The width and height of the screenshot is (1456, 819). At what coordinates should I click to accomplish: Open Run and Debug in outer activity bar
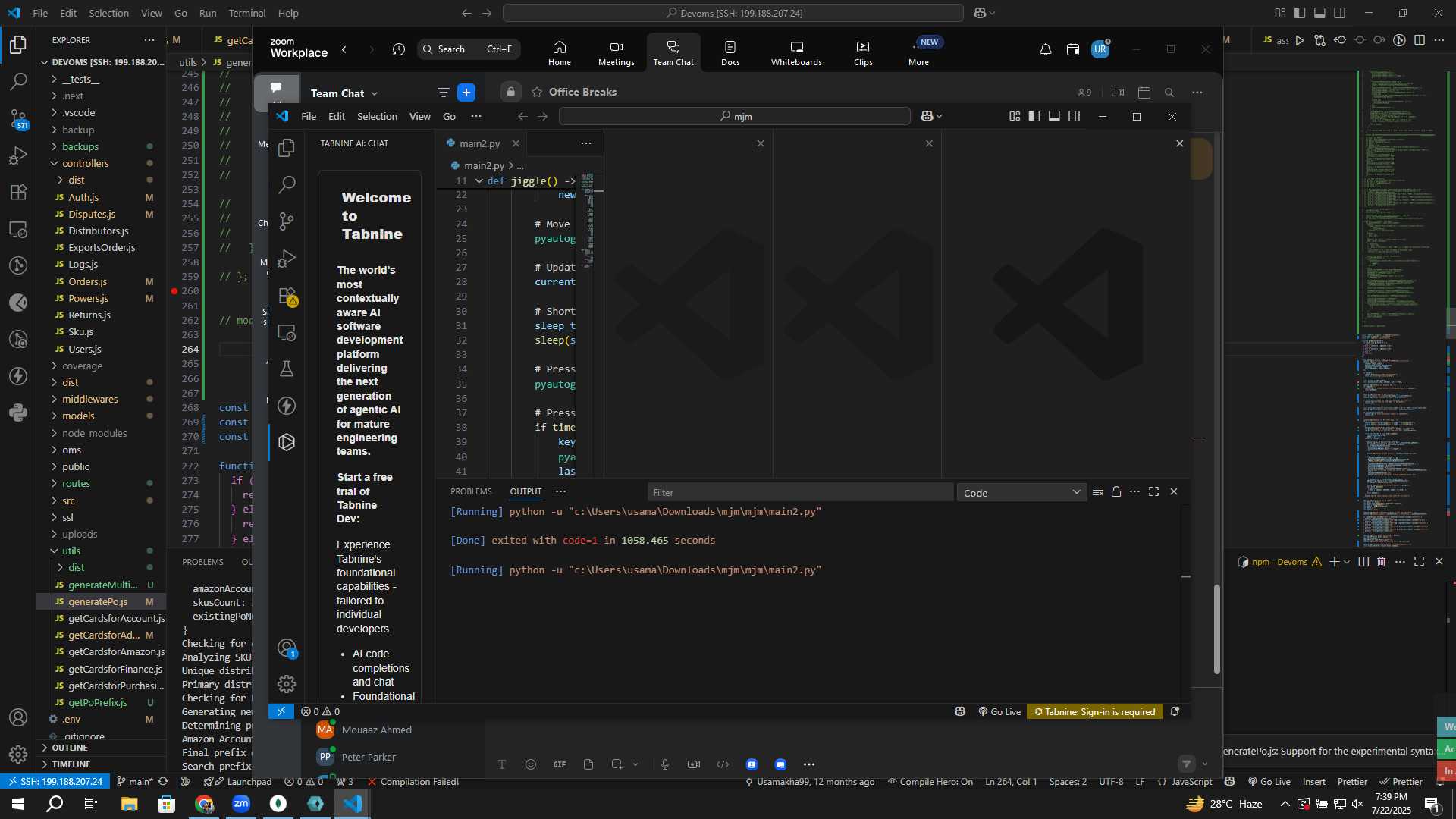(x=18, y=155)
